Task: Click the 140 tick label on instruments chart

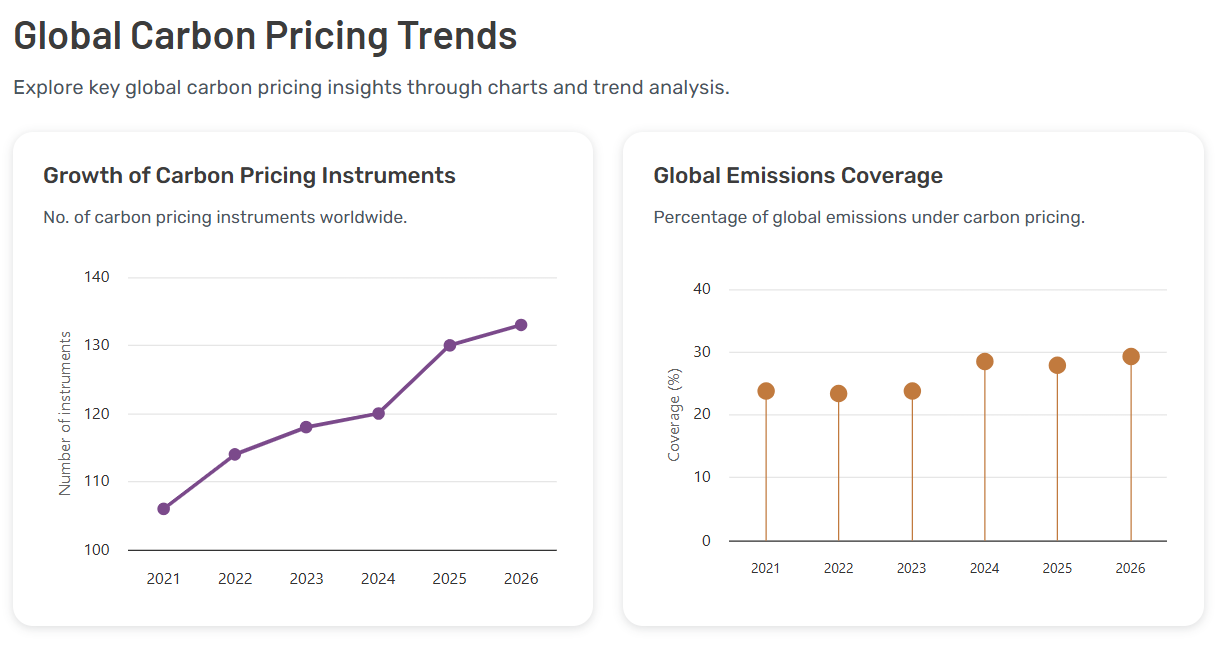Action: (98, 277)
